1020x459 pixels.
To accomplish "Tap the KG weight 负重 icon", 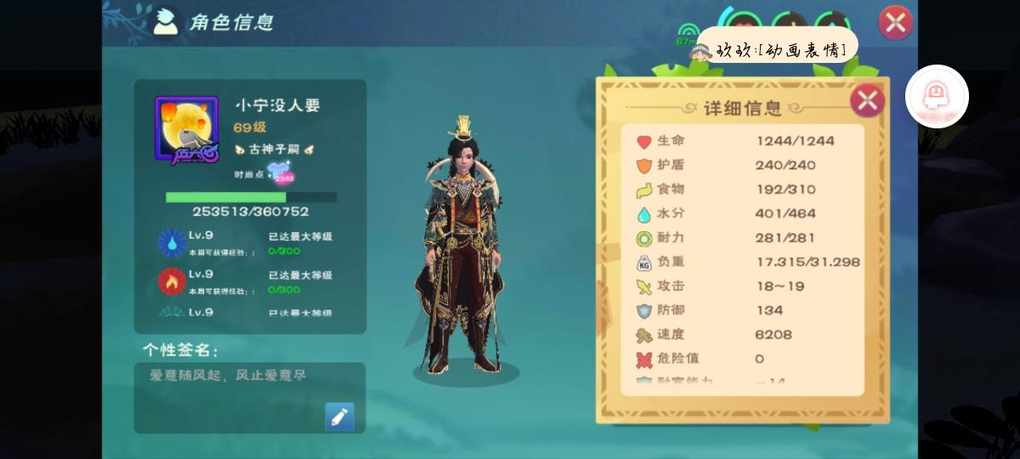I will (644, 263).
